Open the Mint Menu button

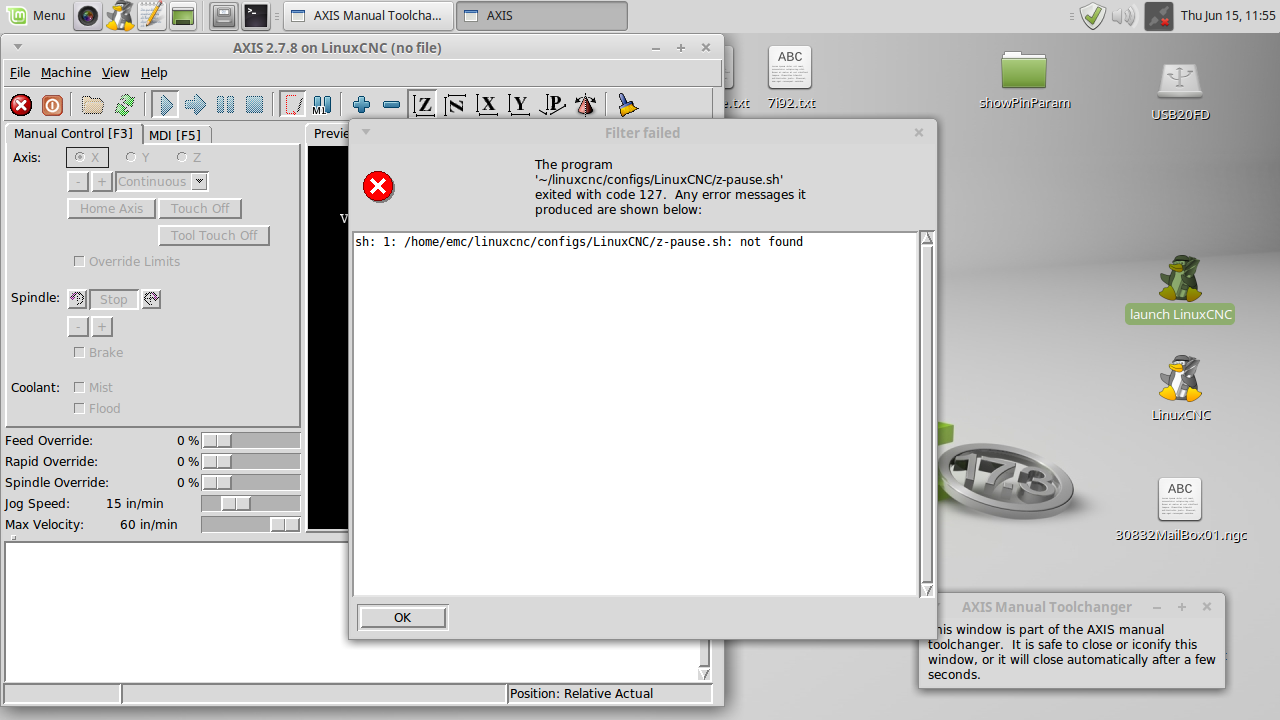coord(36,15)
